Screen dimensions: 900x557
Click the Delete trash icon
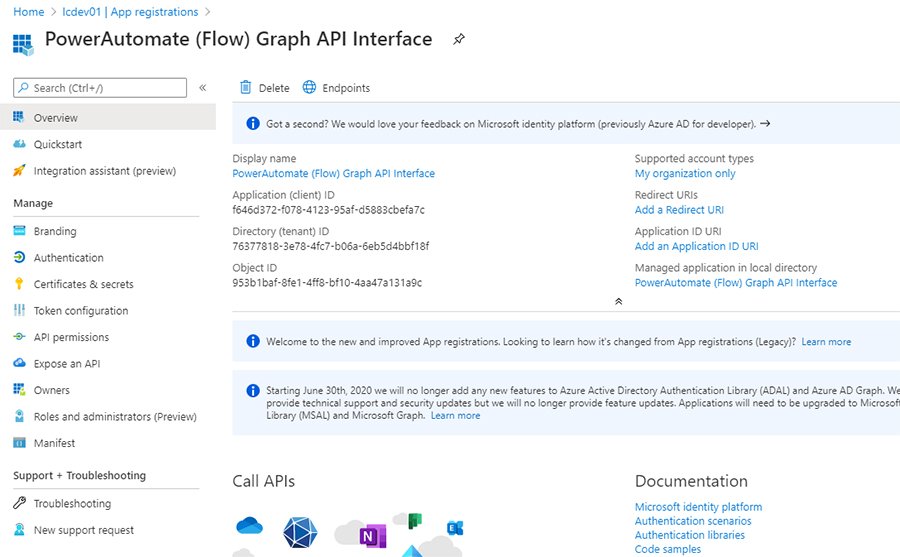point(245,88)
